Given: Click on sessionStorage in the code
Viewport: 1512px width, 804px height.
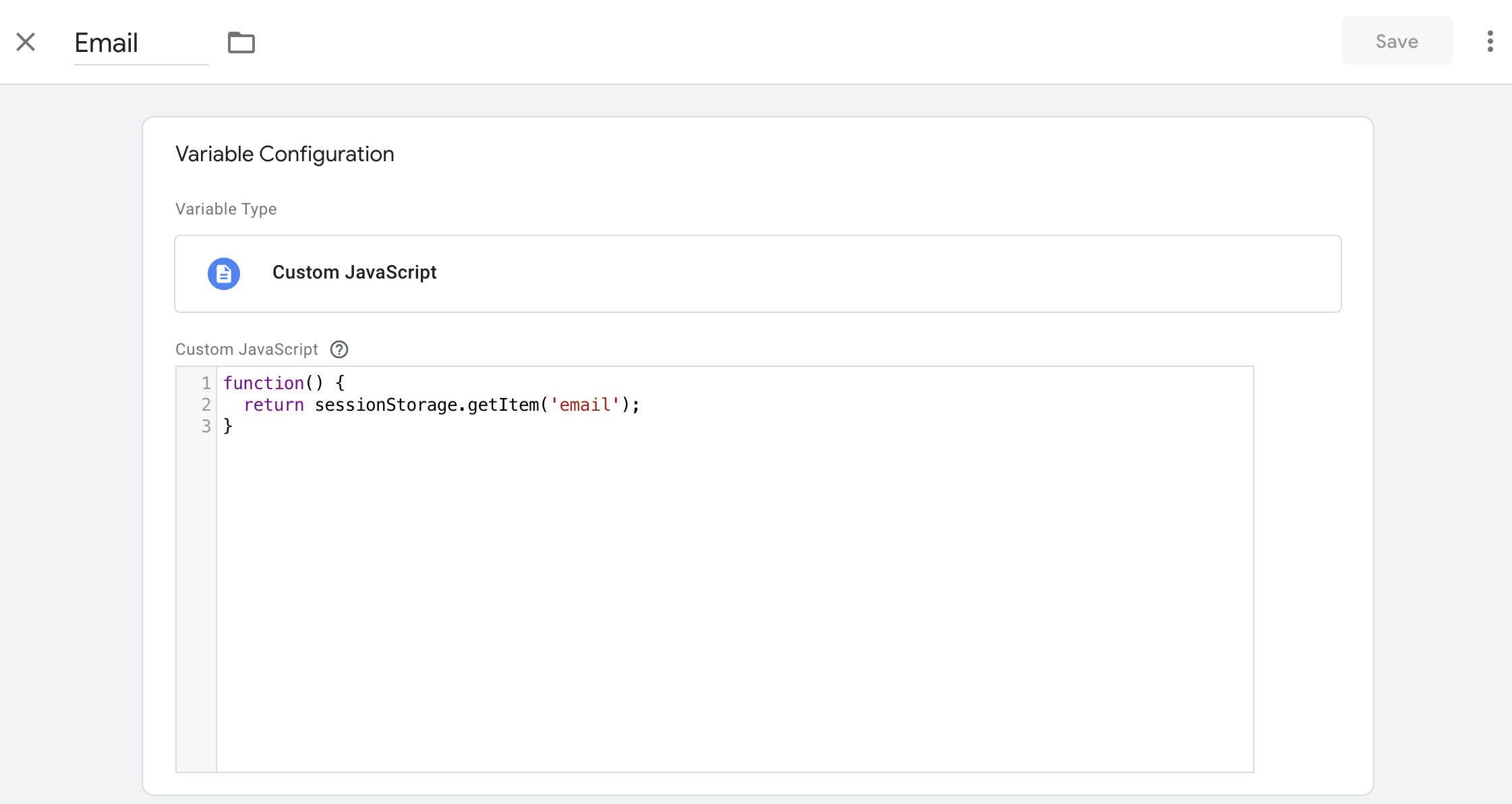Looking at the screenshot, I should [386, 405].
